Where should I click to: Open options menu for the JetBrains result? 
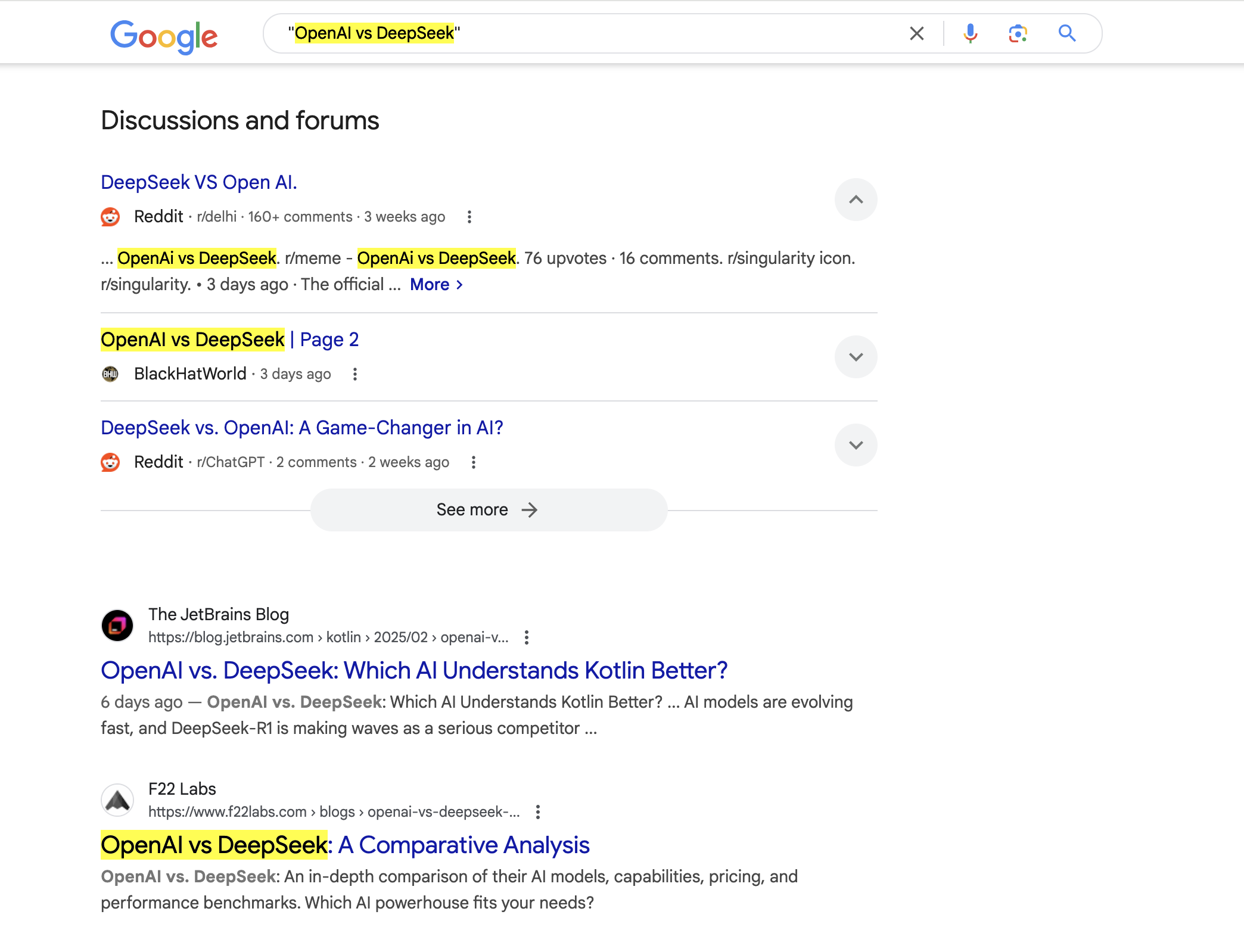click(x=527, y=637)
